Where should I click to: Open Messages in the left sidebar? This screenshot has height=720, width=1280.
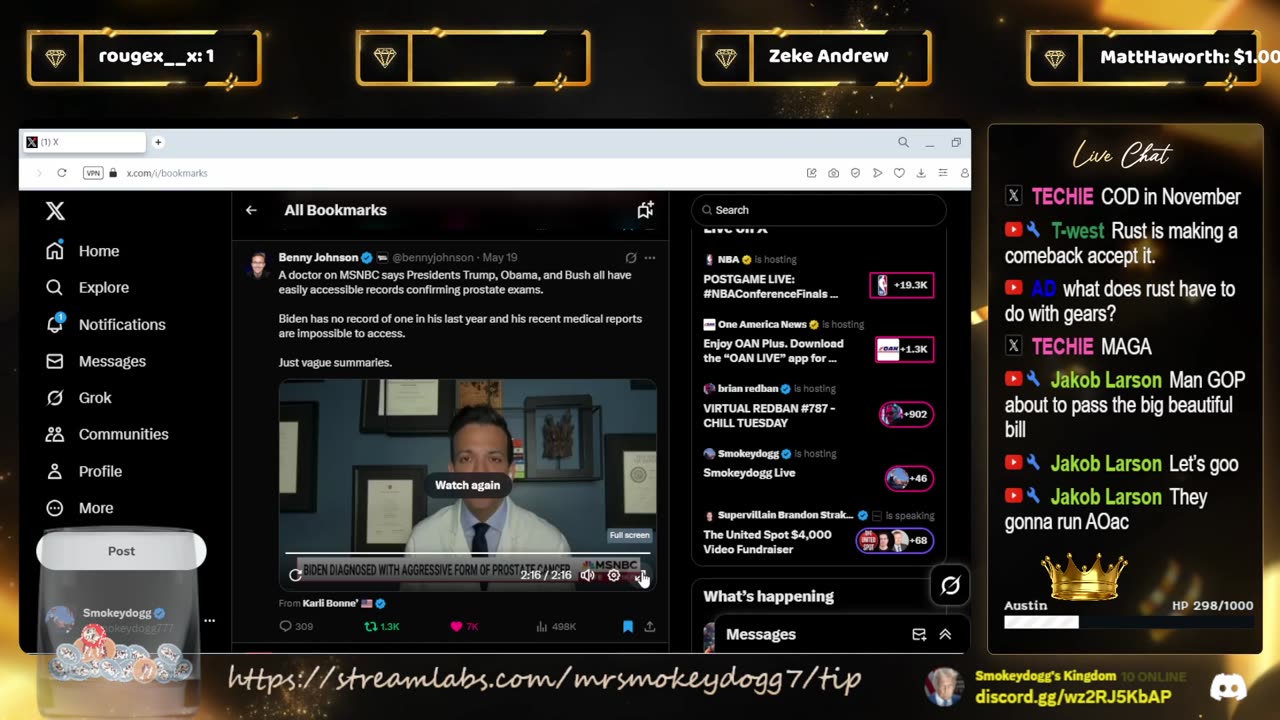[x=96, y=361]
